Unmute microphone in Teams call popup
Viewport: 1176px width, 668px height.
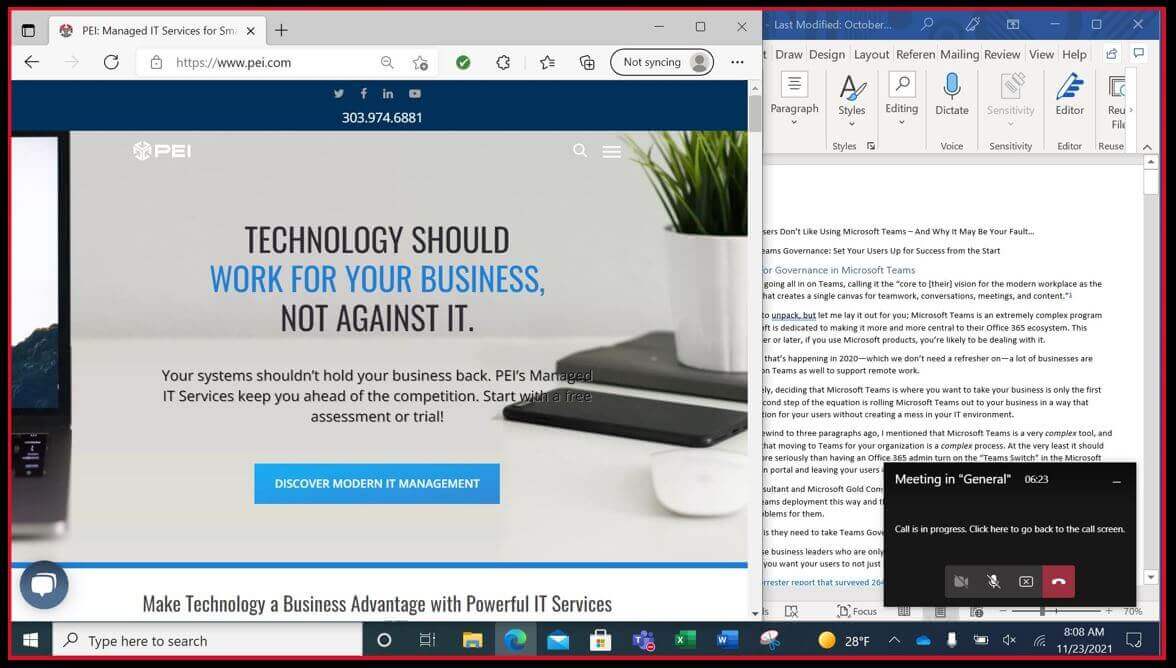tap(993, 582)
